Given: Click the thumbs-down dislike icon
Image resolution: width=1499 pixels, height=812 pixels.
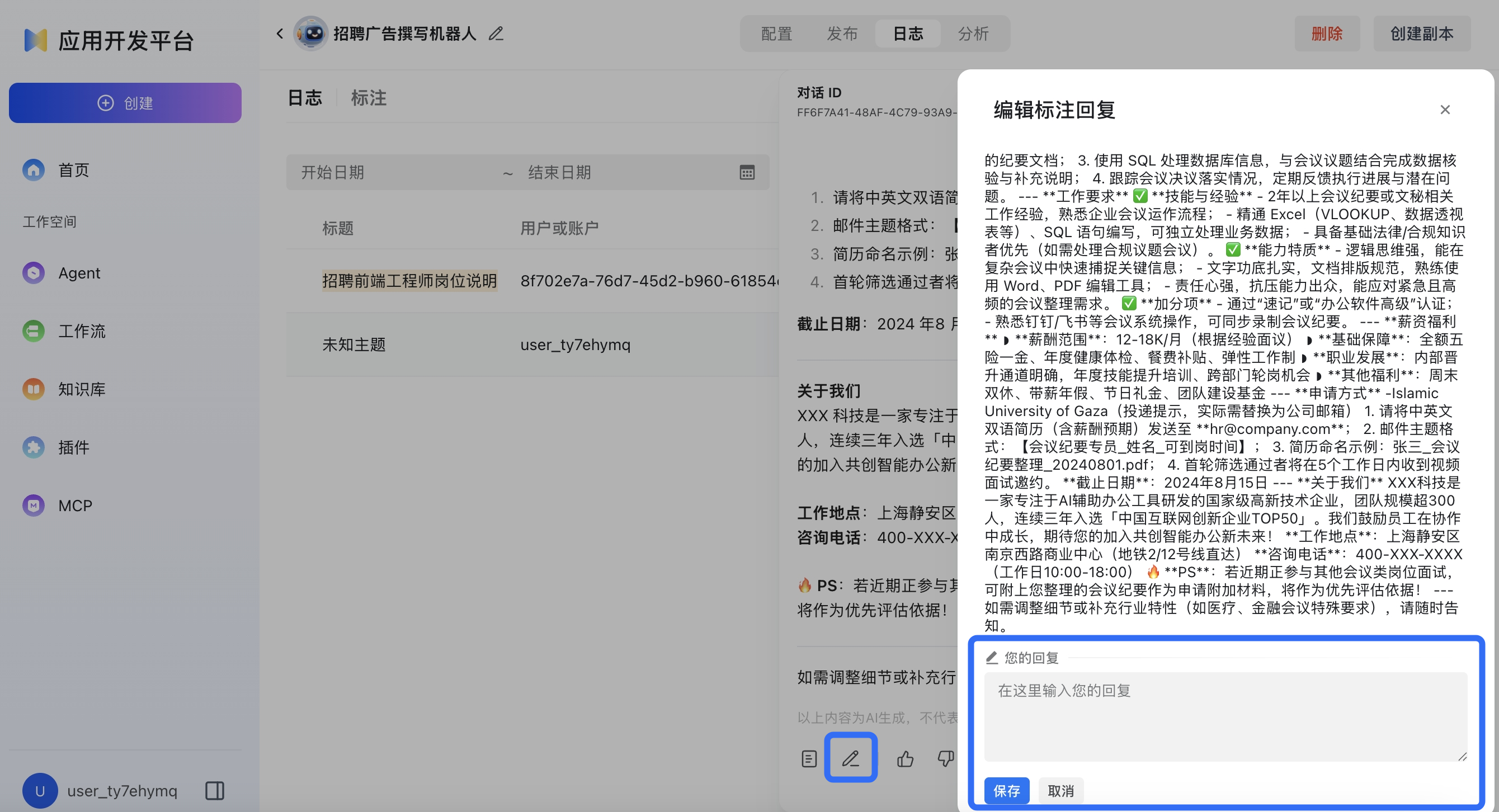Looking at the screenshot, I should tap(945, 758).
